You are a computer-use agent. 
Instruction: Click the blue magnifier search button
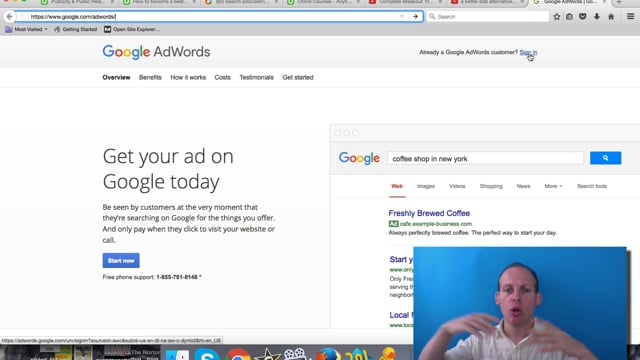click(606, 158)
